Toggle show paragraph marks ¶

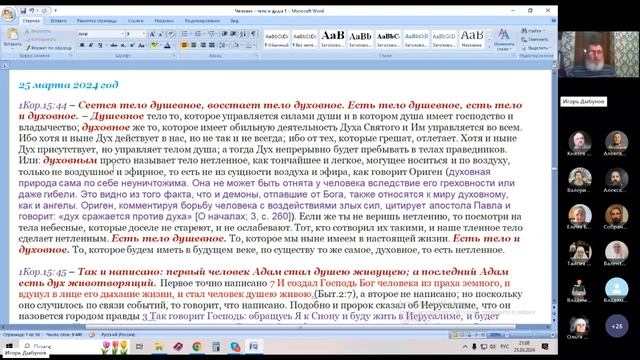click(x=253, y=34)
